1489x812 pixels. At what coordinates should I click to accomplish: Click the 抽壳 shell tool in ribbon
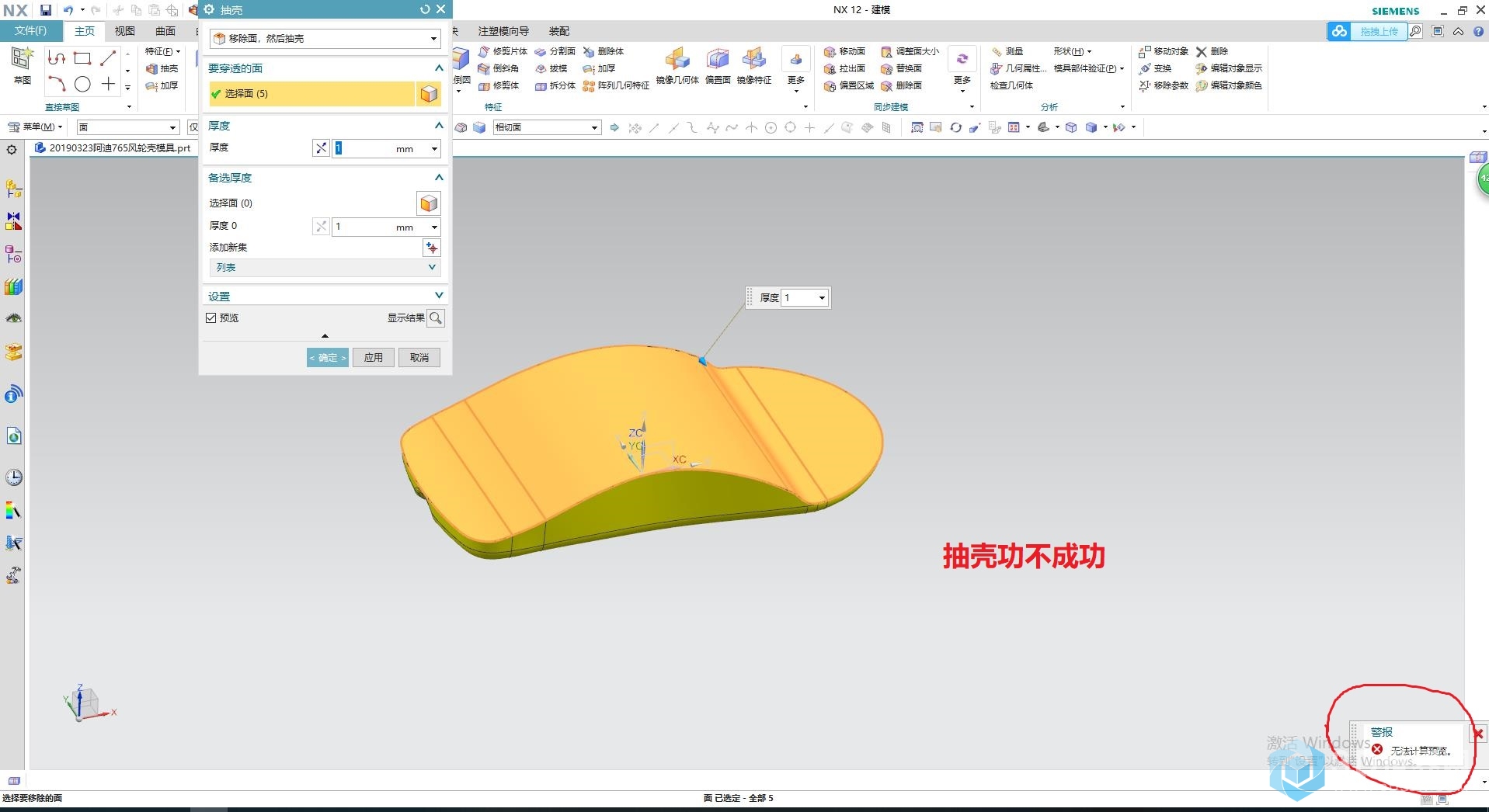pyautogui.click(x=162, y=68)
